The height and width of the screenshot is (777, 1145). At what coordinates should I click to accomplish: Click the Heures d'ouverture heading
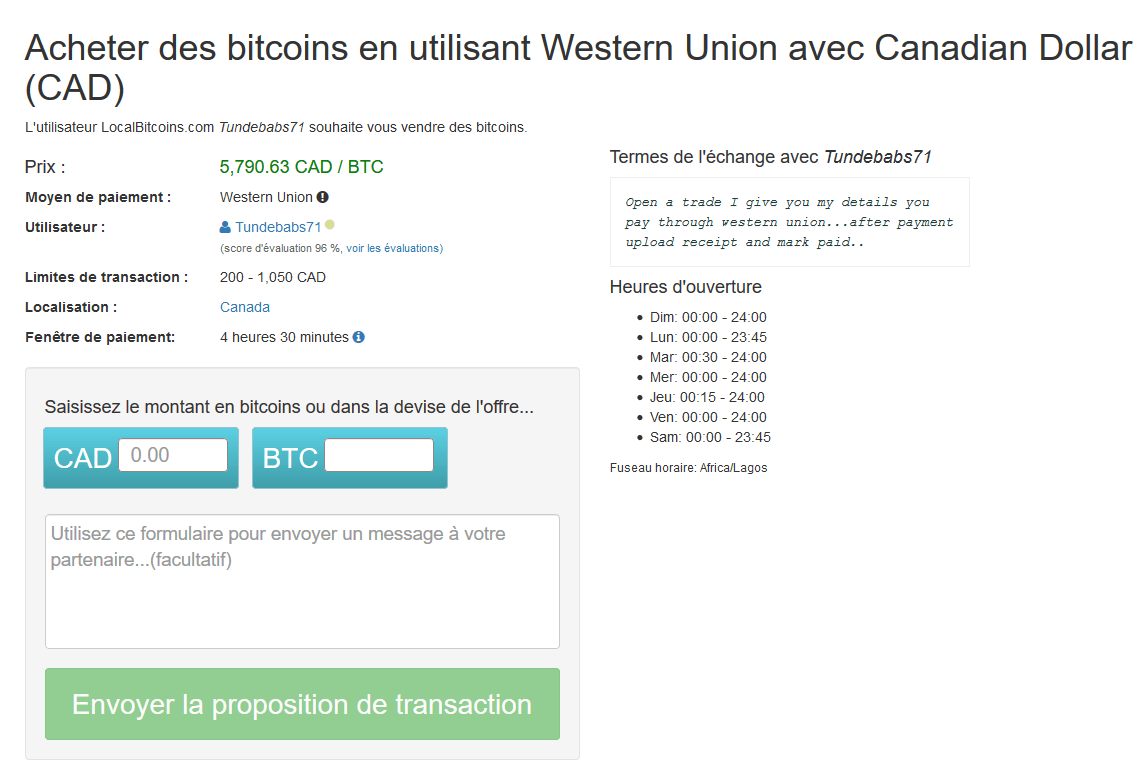coord(686,287)
